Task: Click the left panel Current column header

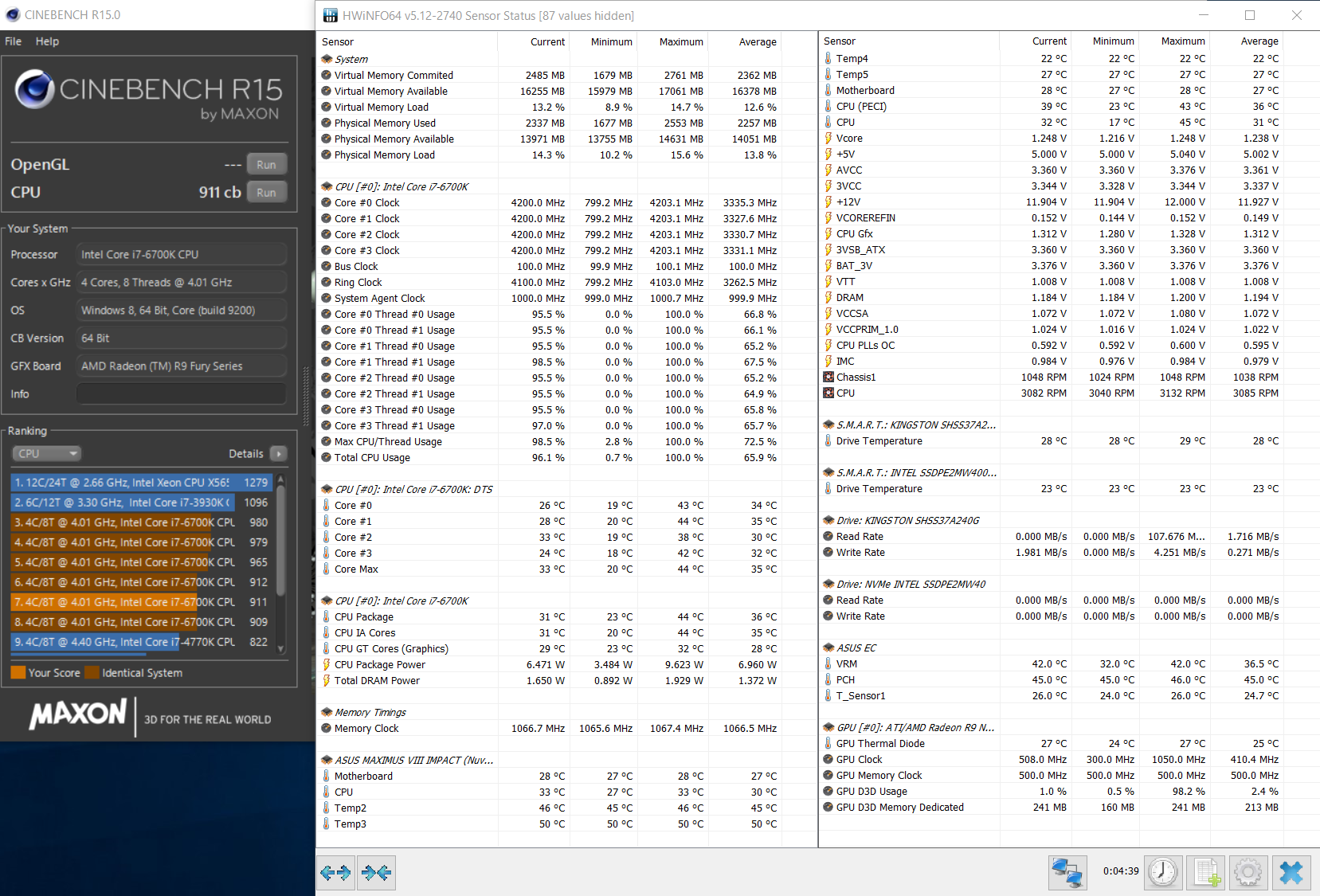Action: click(547, 42)
